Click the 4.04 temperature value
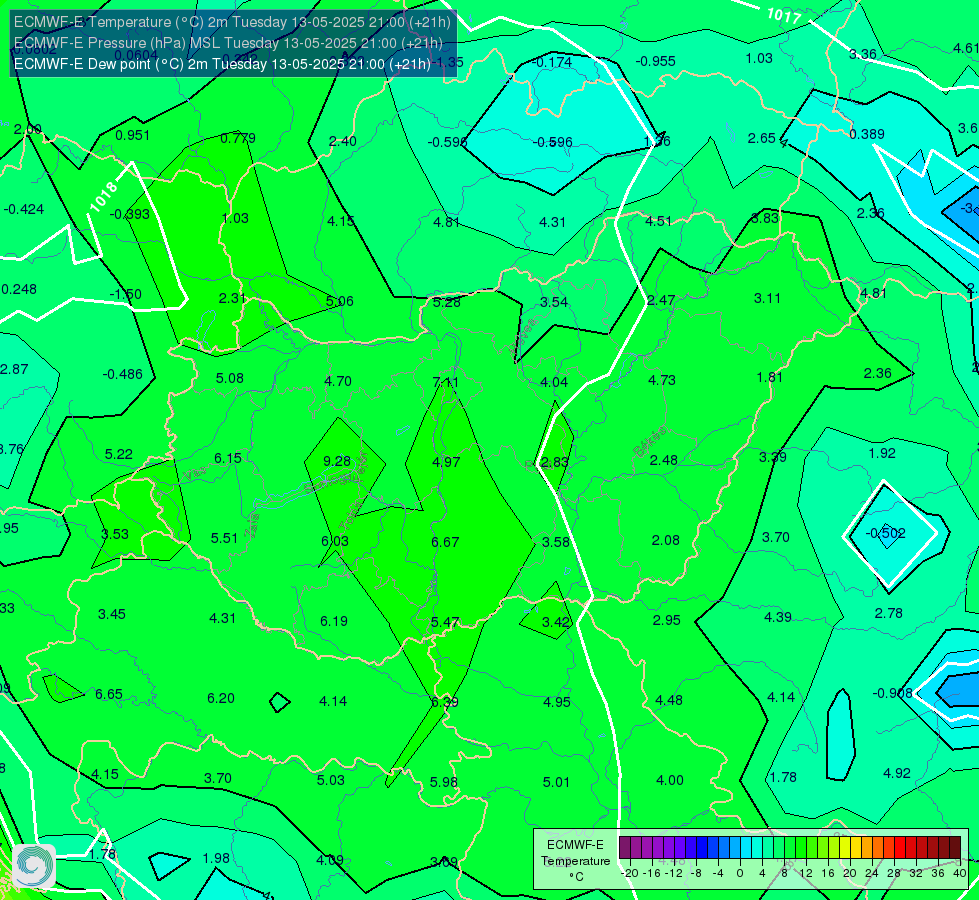The width and height of the screenshot is (979, 900). 554,382
